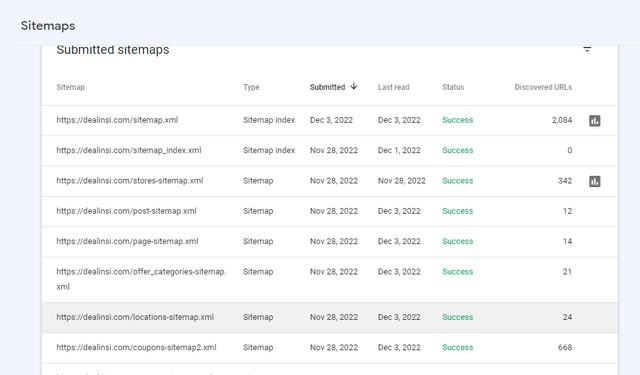Click Success status of post-sitemap.xml row
640x375 pixels.
pyautogui.click(x=458, y=211)
